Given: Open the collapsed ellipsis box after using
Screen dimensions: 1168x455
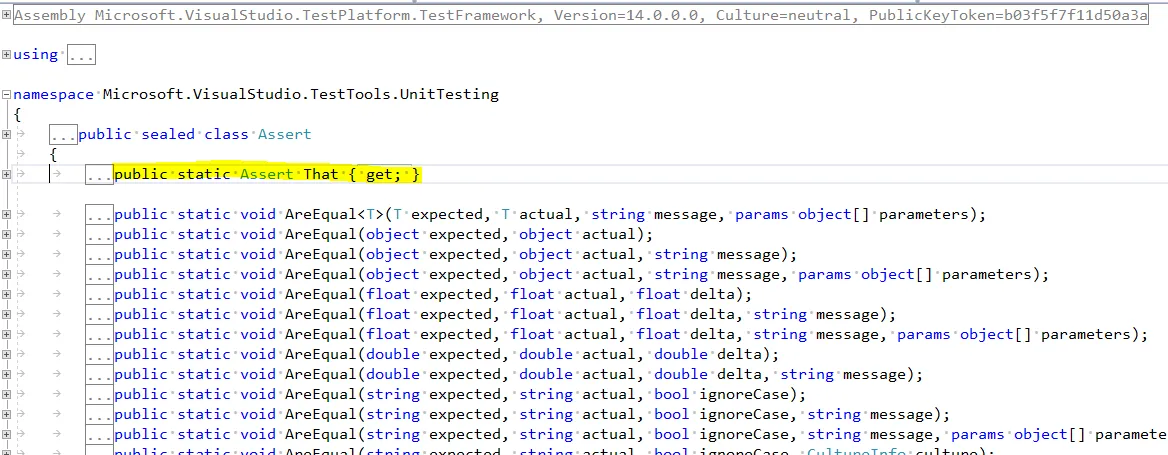Looking at the screenshot, I should click(81, 54).
